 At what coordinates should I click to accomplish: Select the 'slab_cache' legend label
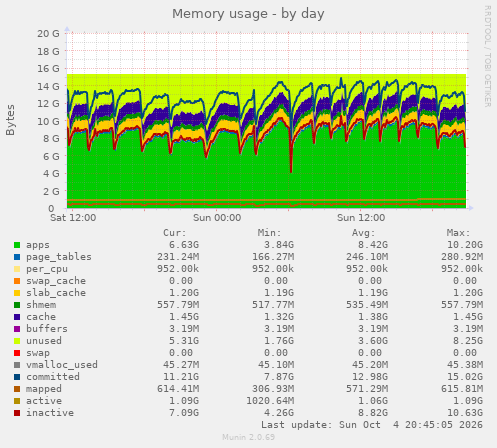(56, 293)
